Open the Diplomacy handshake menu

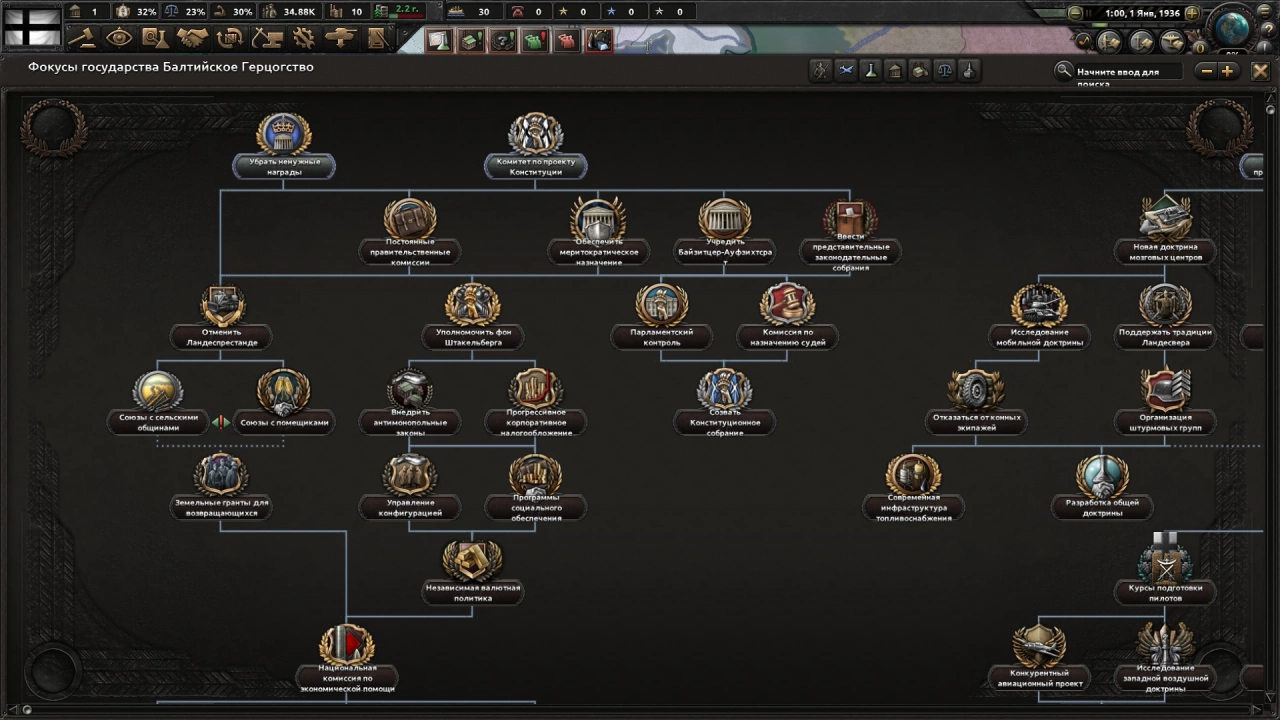point(192,38)
